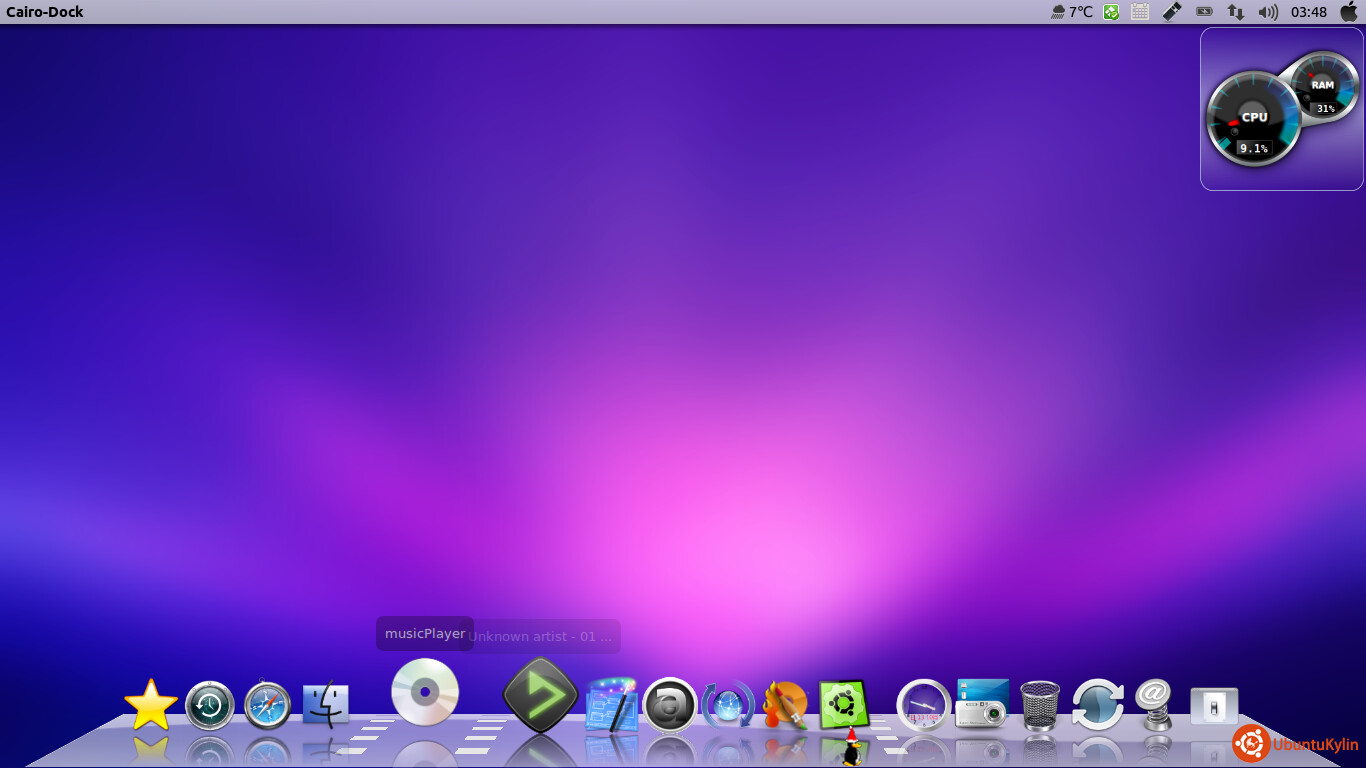Click the 7°C weather indicator

1071,12
